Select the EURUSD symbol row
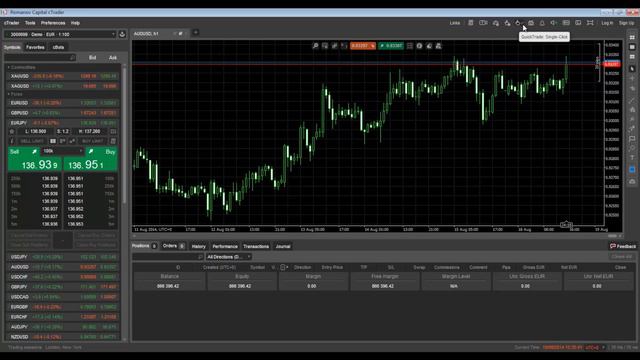Image resolution: width=640 pixels, height=360 pixels. [63, 103]
